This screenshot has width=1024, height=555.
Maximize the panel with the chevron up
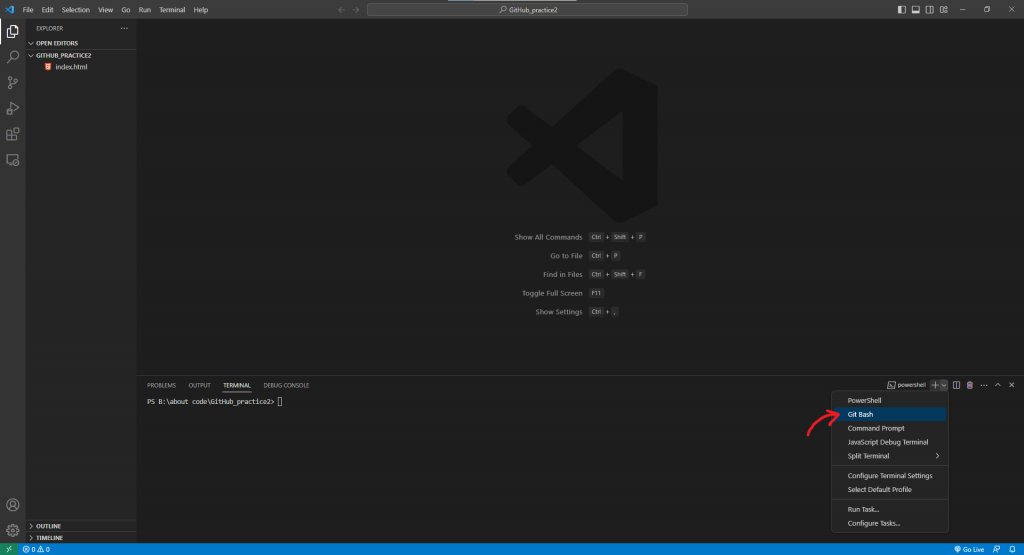click(x=998, y=385)
